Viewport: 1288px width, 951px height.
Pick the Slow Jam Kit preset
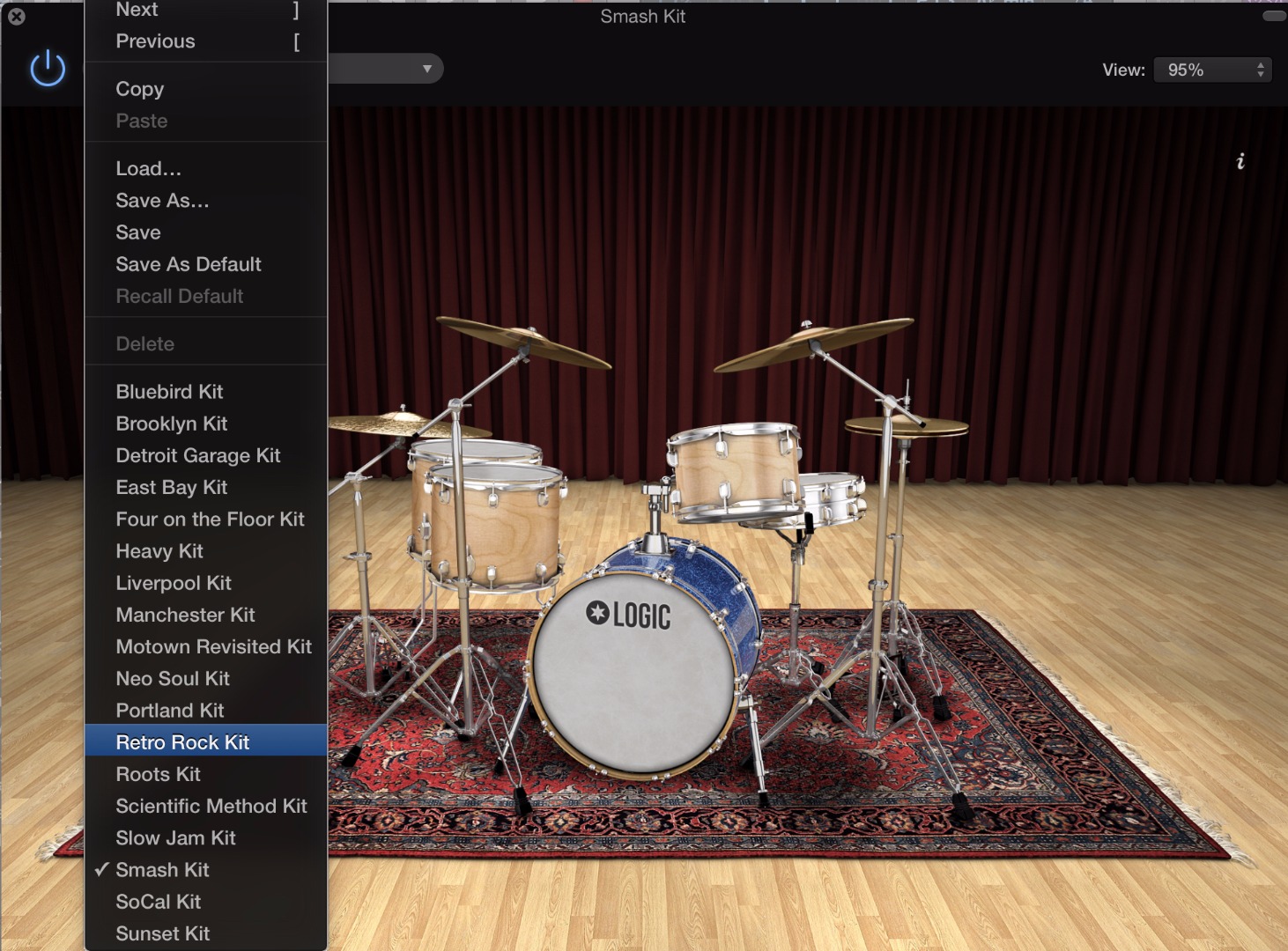(x=206, y=838)
